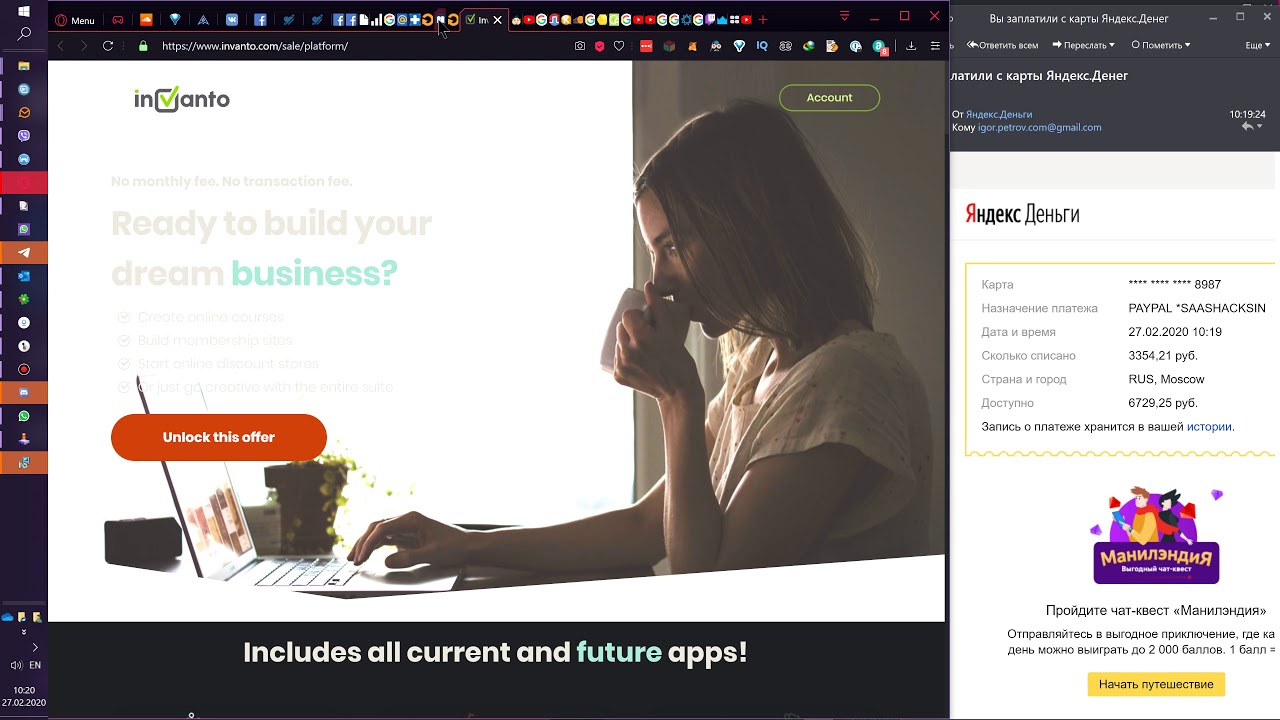The height and width of the screenshot is (720, 1280).
Task: Open the 'Переслать' dropdown in mail window
Action: (x=1083, y=45)
